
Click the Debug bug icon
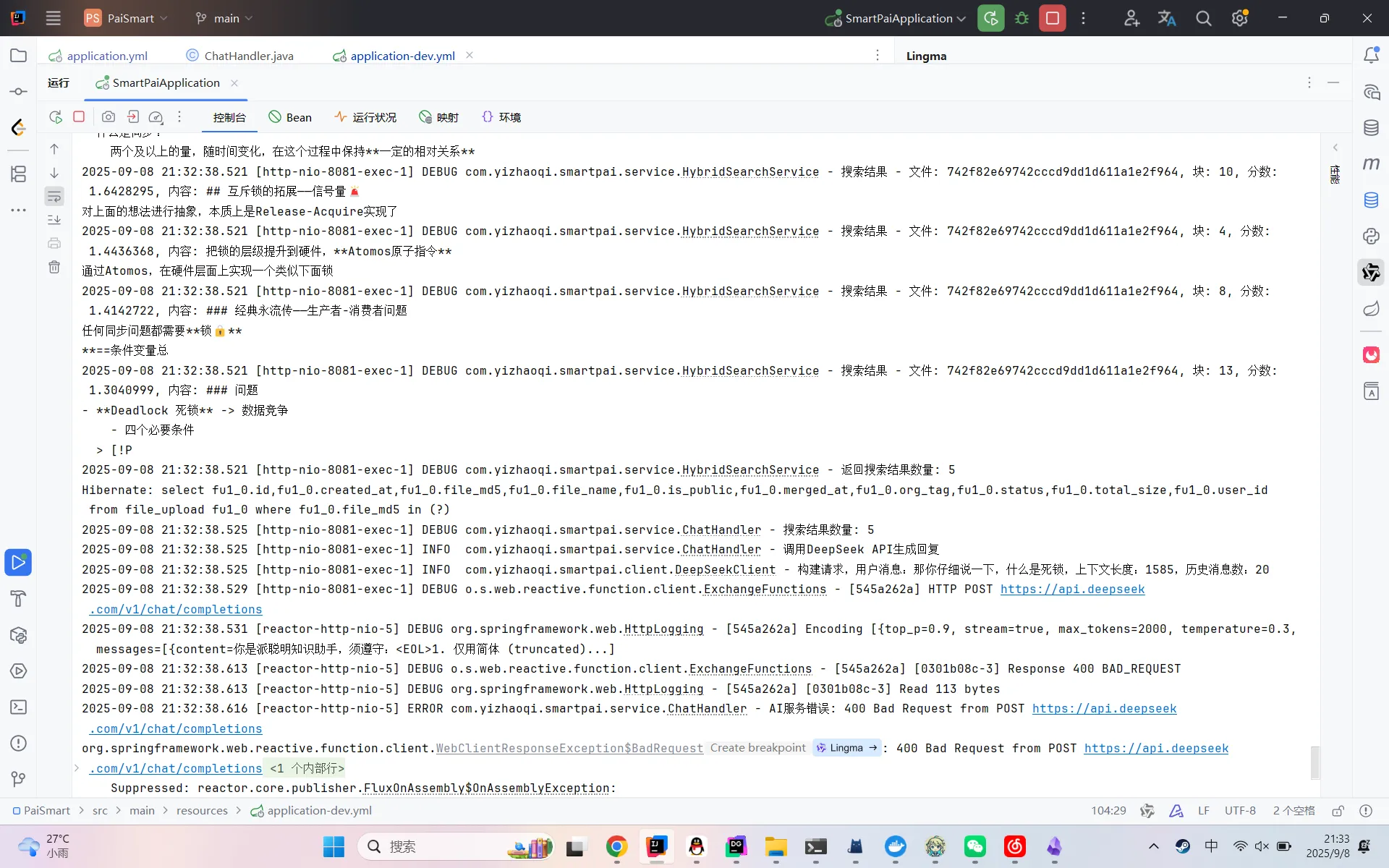tap(1021, 18)
